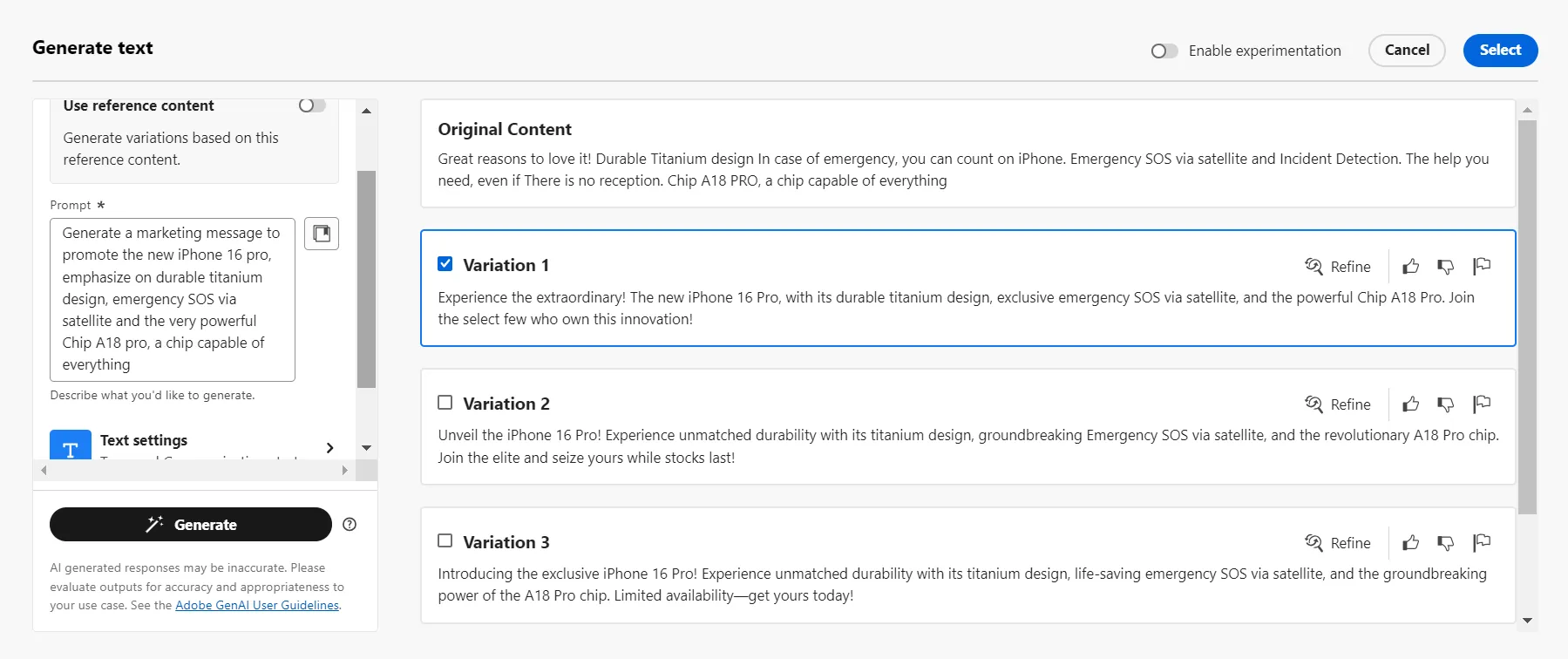Flag Variation 3 with the flag icon
This screenshot has width=1568, height=659.
pos(1481,542)
